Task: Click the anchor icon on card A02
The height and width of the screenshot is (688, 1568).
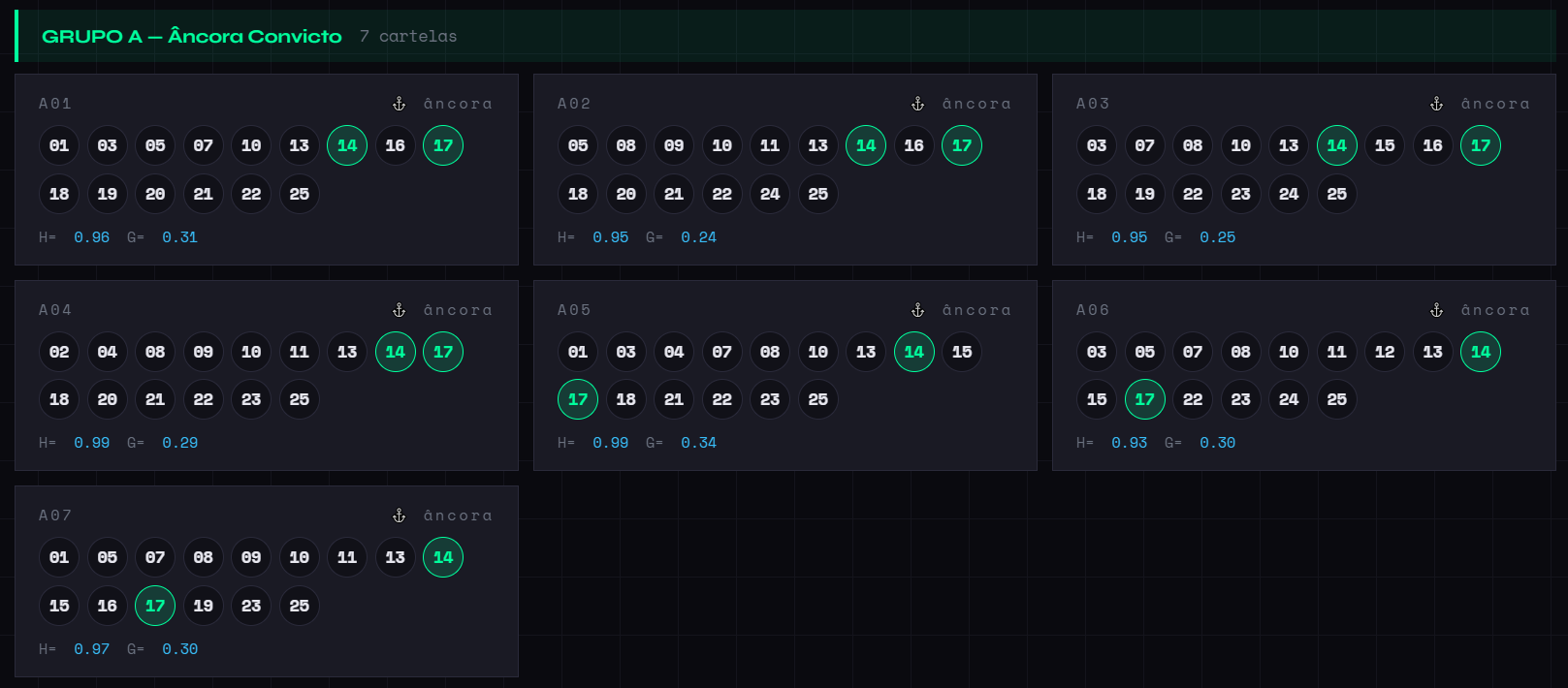Action: click(x=917, y=104)
